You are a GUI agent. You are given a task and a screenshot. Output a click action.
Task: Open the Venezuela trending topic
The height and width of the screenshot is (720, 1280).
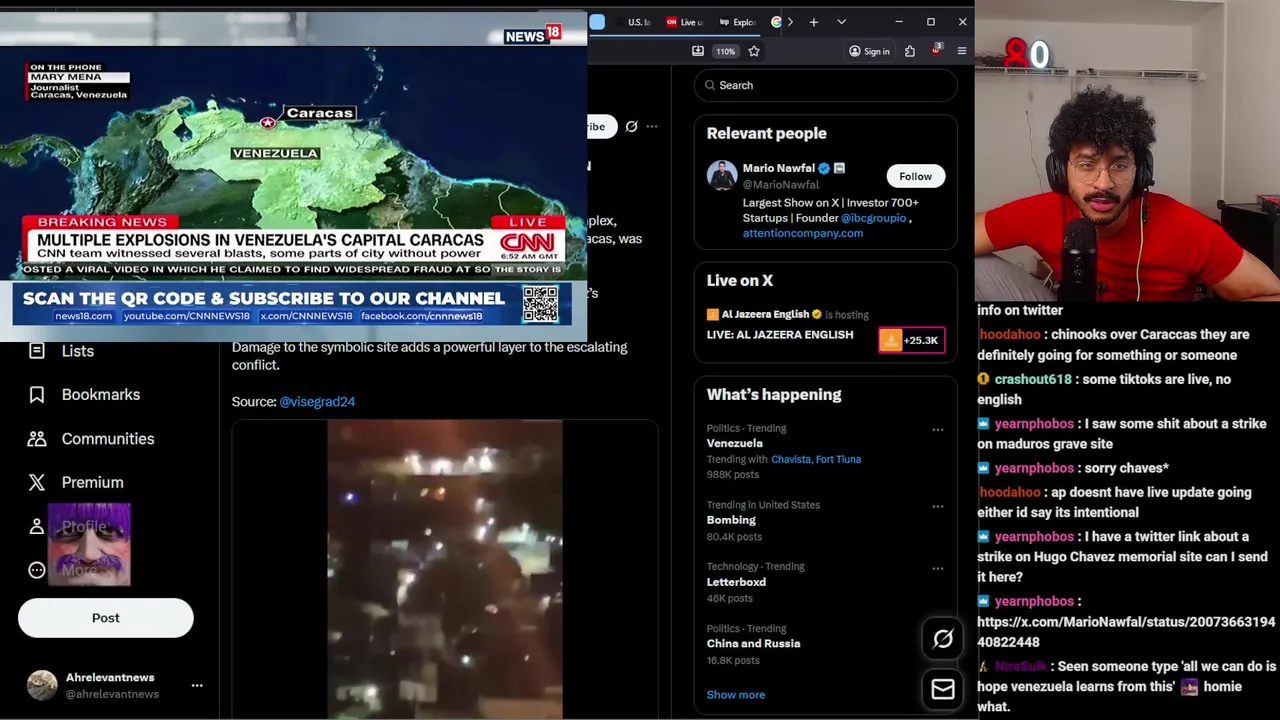coord(734,443)
